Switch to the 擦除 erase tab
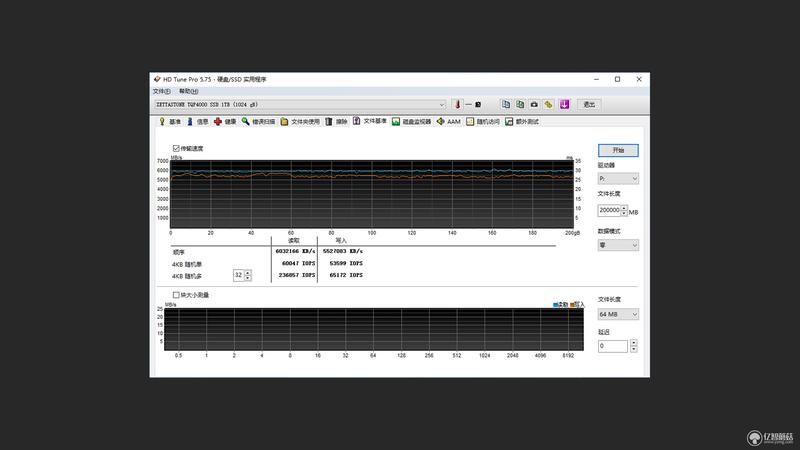The width and height of the screenshot is (800, 450). (x=336, y=121)
